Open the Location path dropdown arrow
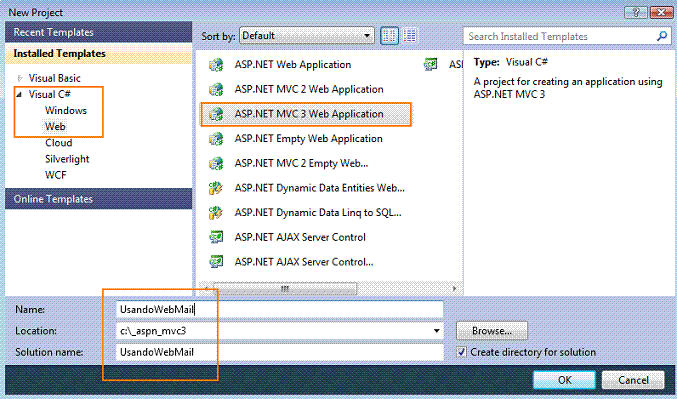Image resolution: width=677 pixels, height=399 pixels. (x=437, y=331)
